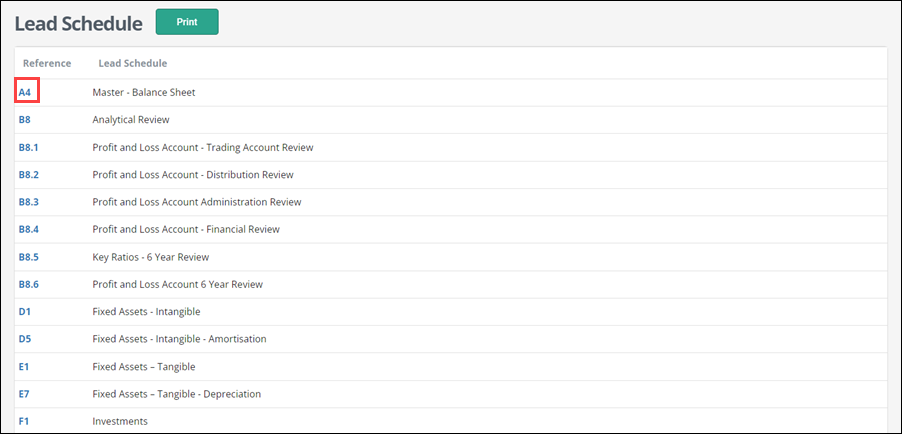Select the 'Investments' row text
The width and height of the screenshot is (902, 434).
tap(120, 421)
